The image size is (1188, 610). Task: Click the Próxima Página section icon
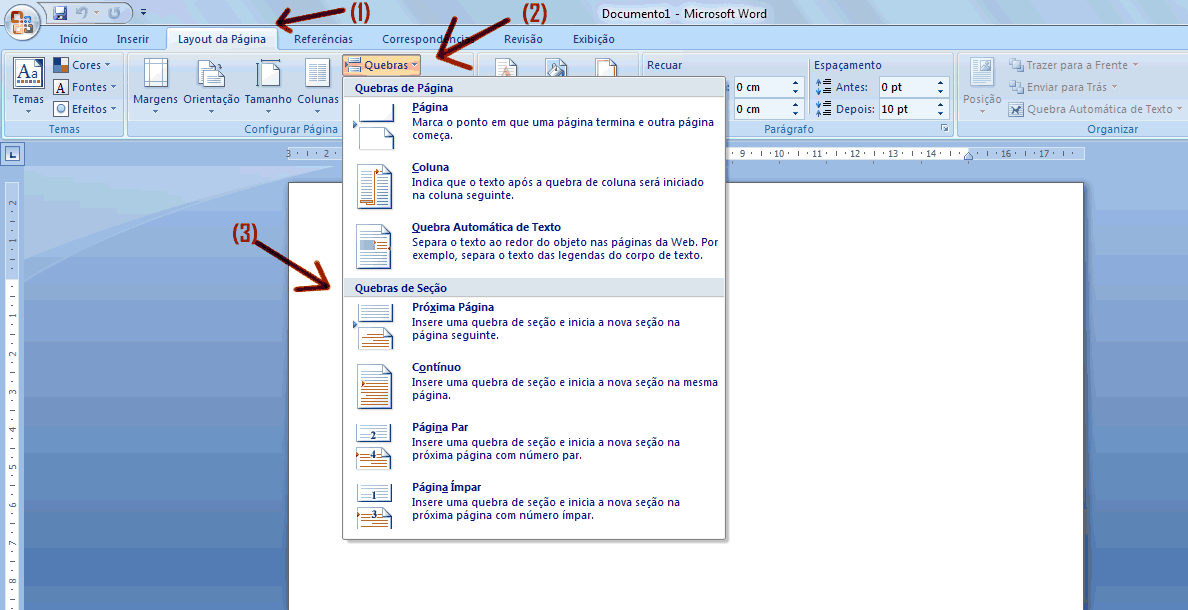tap(376, 327)
